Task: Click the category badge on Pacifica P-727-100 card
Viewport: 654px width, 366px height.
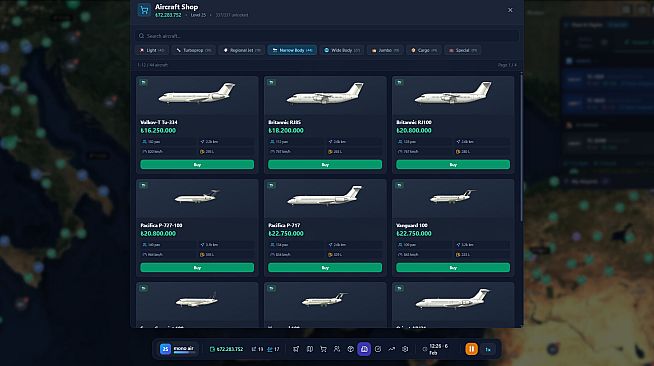Action: (143, 186)
